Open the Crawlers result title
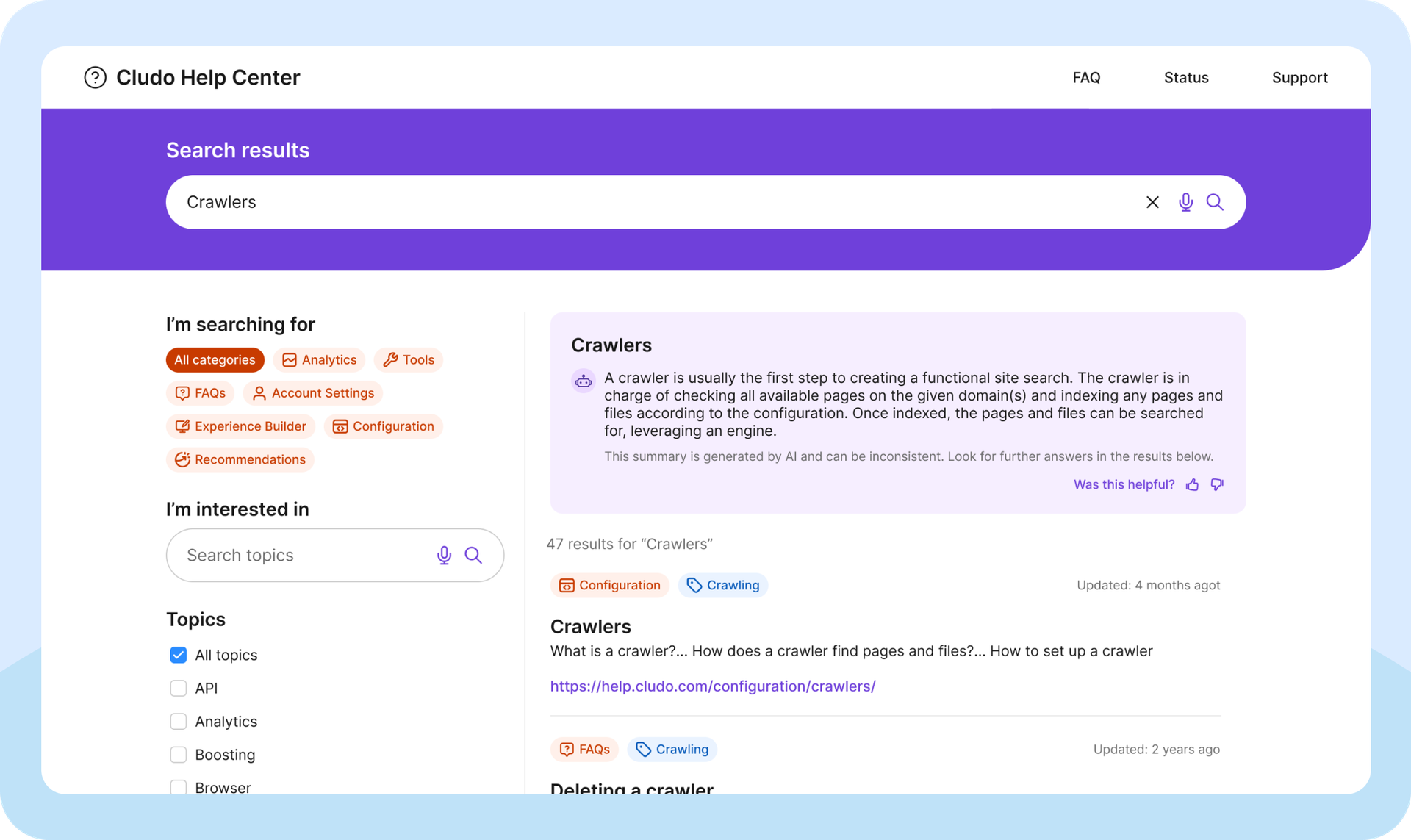1411x840 pixels. click(x=590, y=626)
